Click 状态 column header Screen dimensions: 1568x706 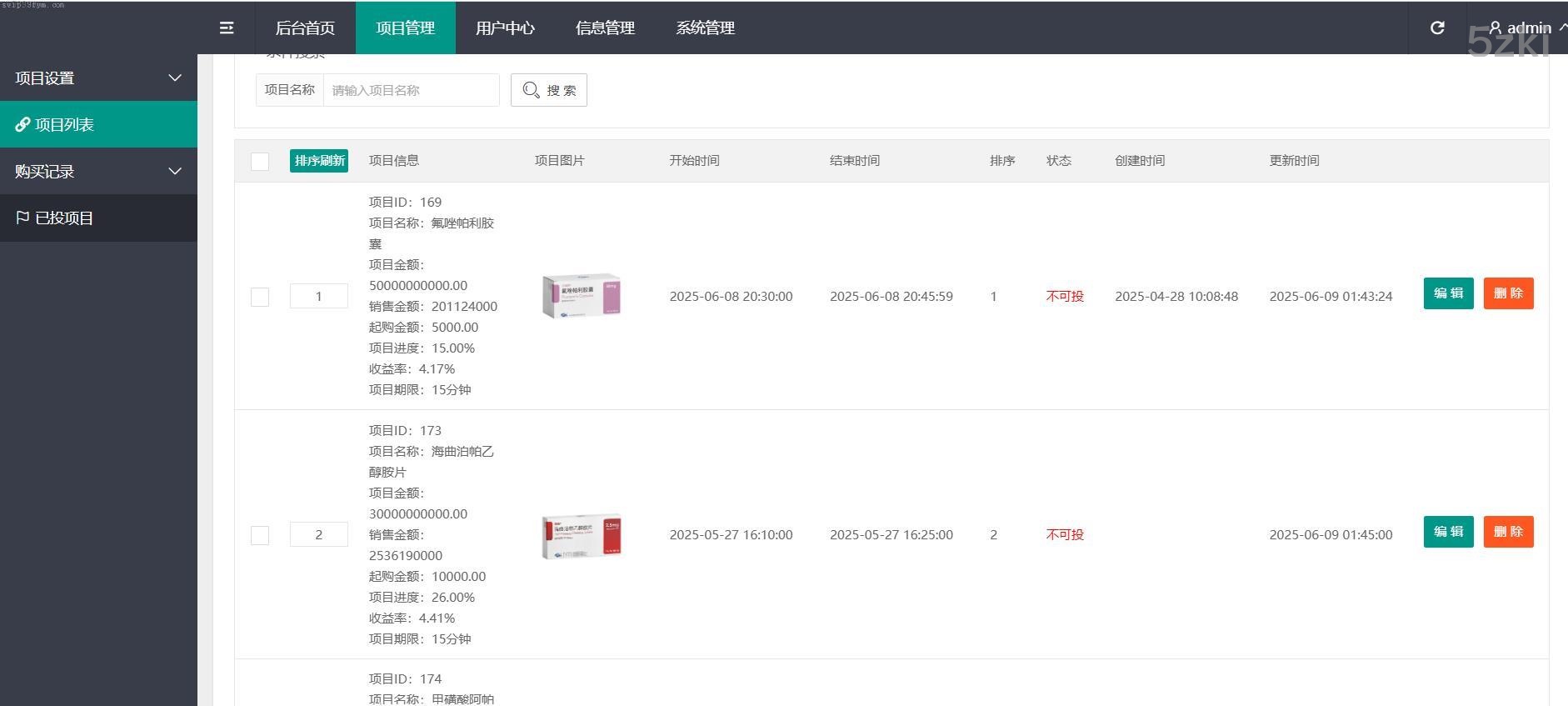click(x=1059, y=160)
